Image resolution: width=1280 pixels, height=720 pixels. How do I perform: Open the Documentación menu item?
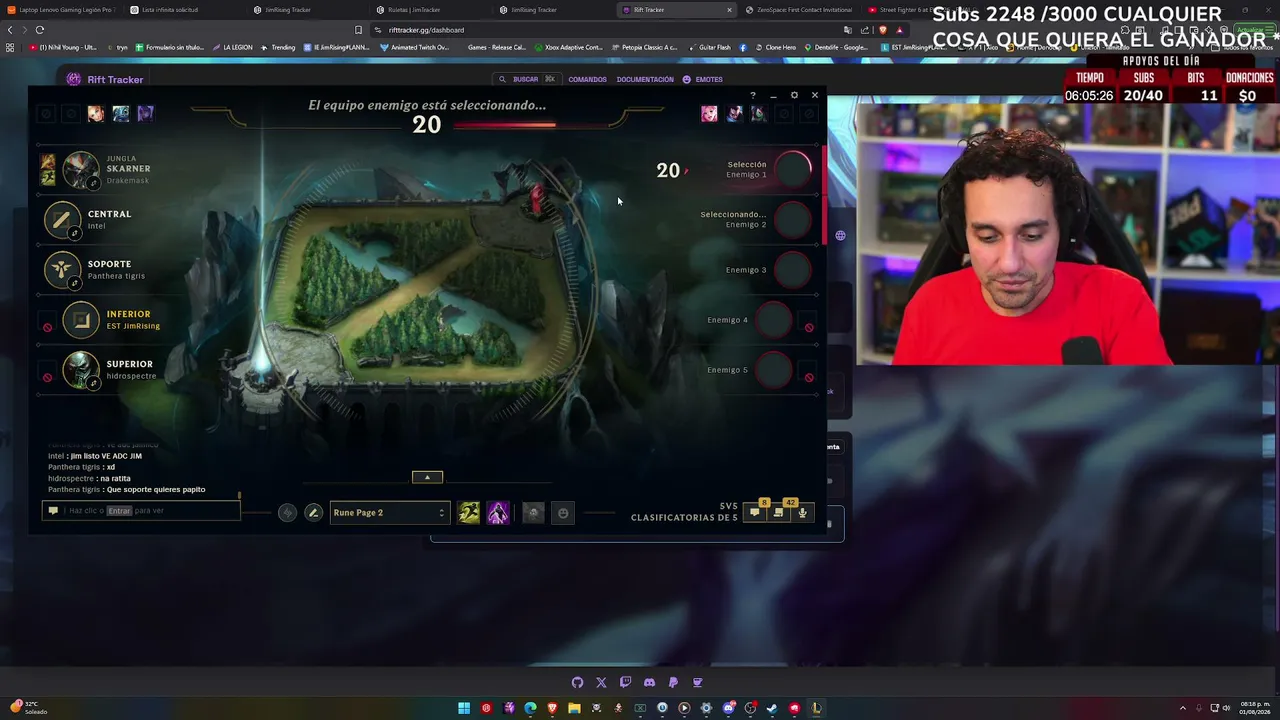(645, 79)
